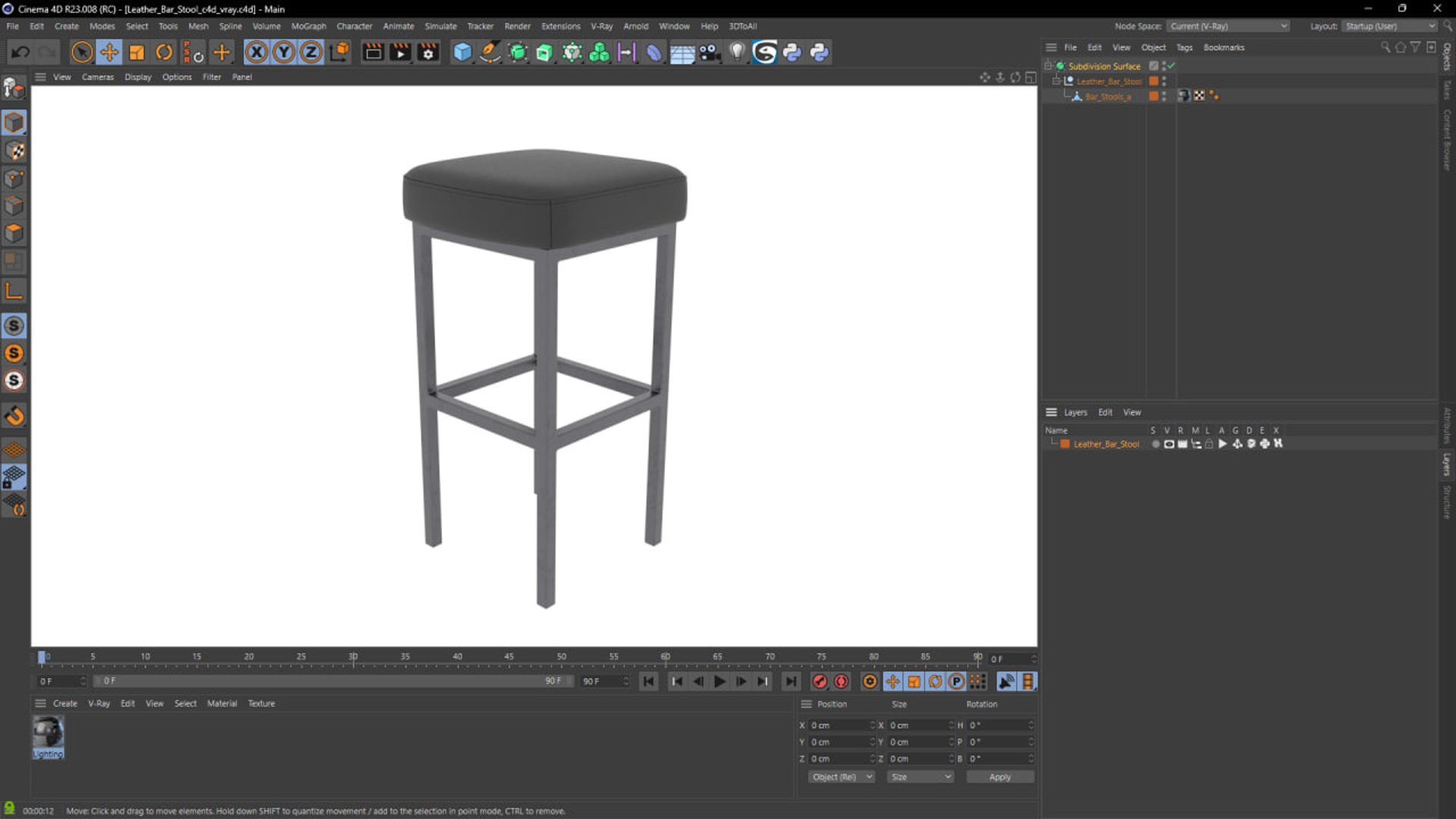Toggle visibility dots for Leather_Bar_Stool object
The width and height of the screenshot is (1456, 819).
click(1164, 81)
